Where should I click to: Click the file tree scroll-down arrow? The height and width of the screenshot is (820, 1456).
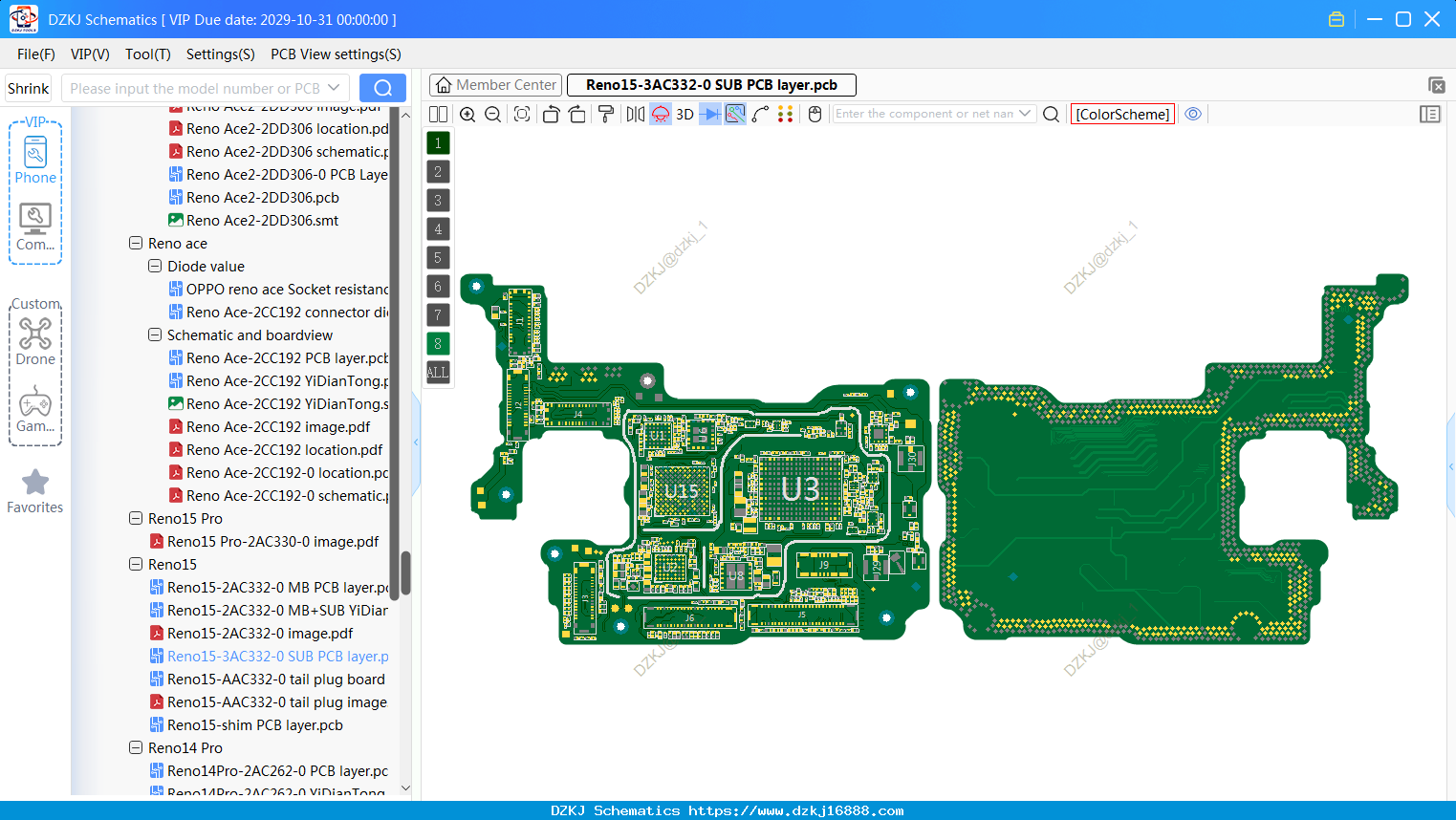coord(405,788)
